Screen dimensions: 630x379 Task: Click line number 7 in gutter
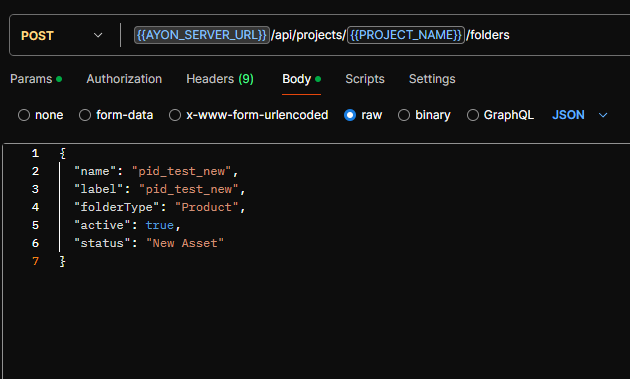click(35, 261)
